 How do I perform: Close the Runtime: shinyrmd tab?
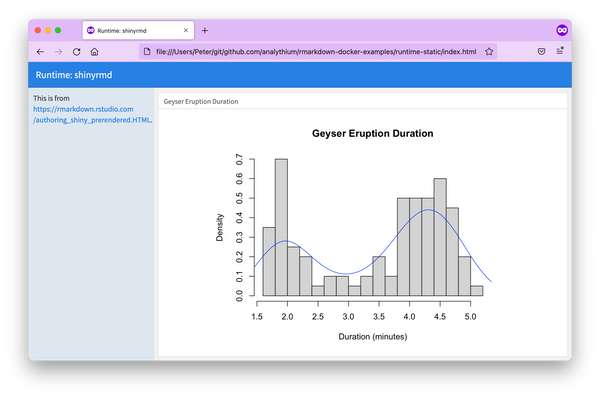point(186,30)
